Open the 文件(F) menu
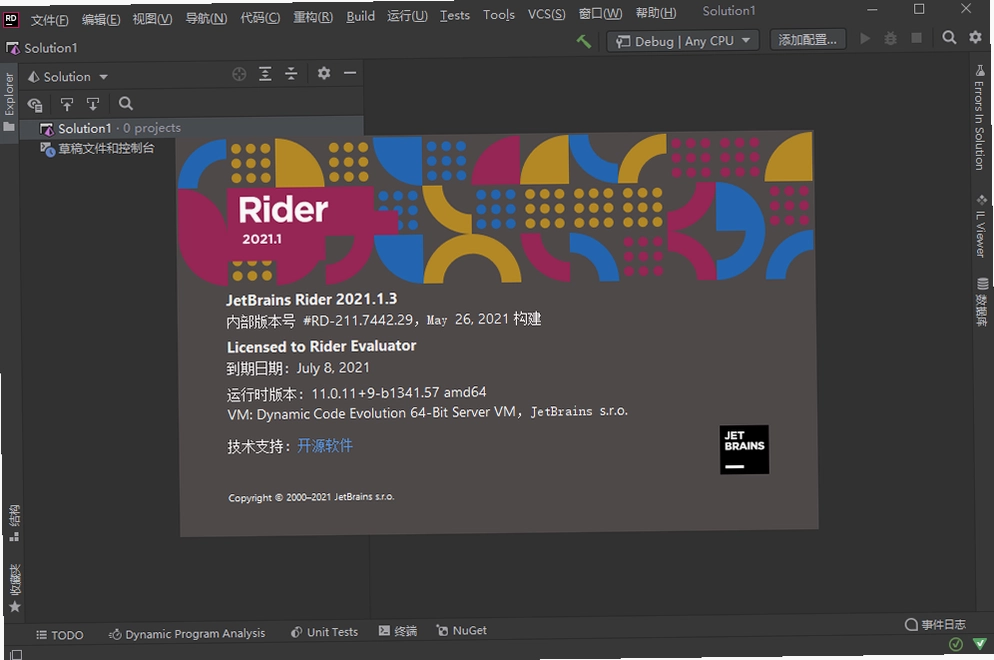This screenshot has width=994, height=660. 49,20
